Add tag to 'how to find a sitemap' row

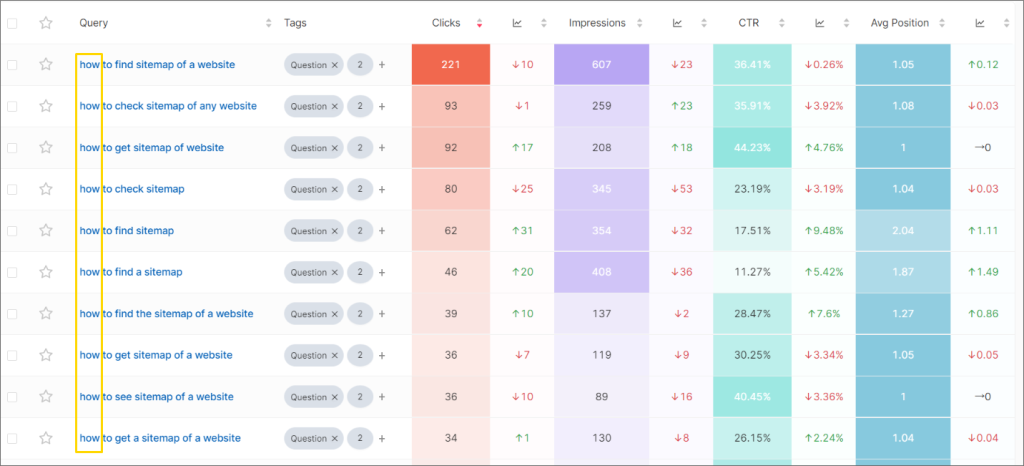pyautogui.click(x=381, y=272)
